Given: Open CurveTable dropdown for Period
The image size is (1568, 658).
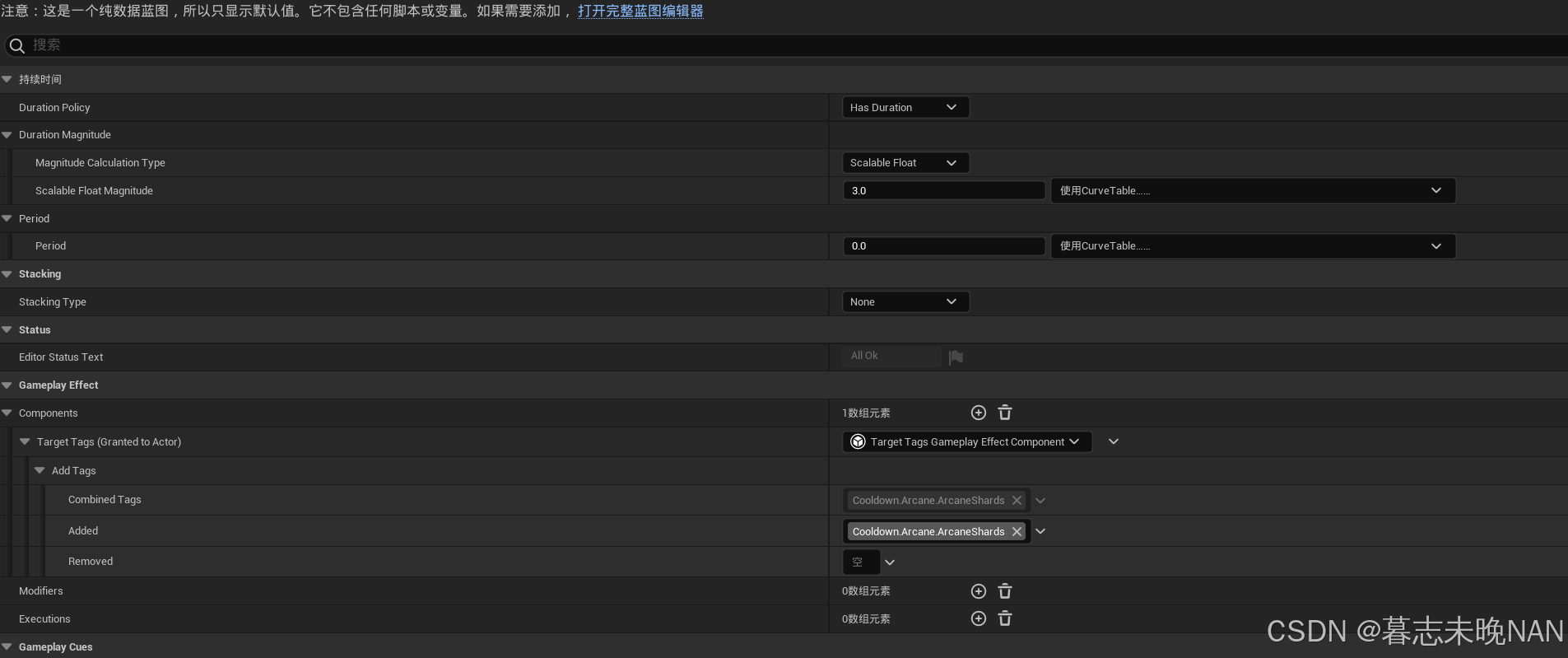Looking at the screenshot, I should pyautogui.click(x=1253, y=246).
